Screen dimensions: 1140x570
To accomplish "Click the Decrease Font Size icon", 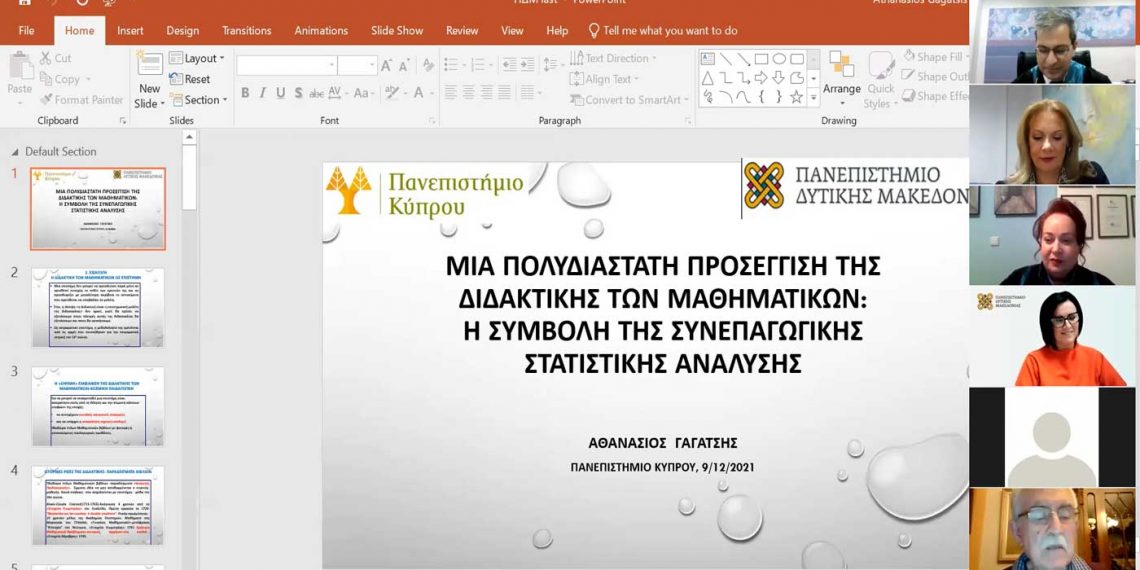I will tap(404, 65).
